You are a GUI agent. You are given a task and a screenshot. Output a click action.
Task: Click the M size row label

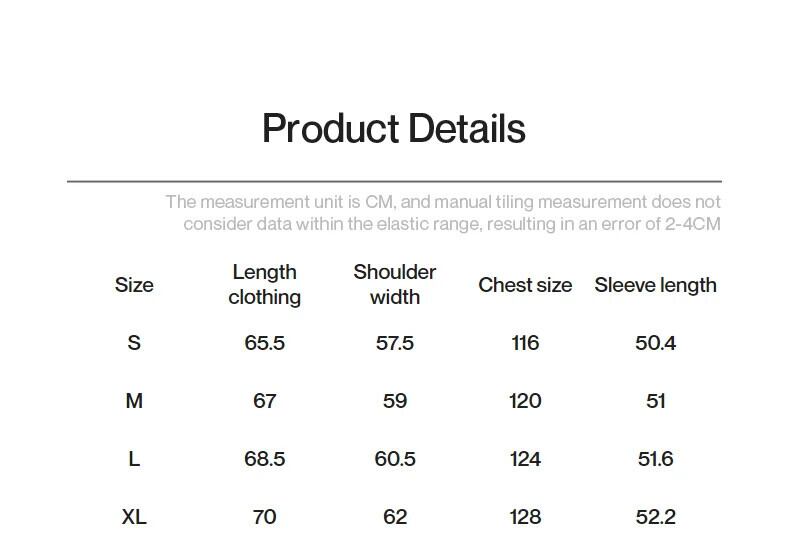(x=134, y=401)
